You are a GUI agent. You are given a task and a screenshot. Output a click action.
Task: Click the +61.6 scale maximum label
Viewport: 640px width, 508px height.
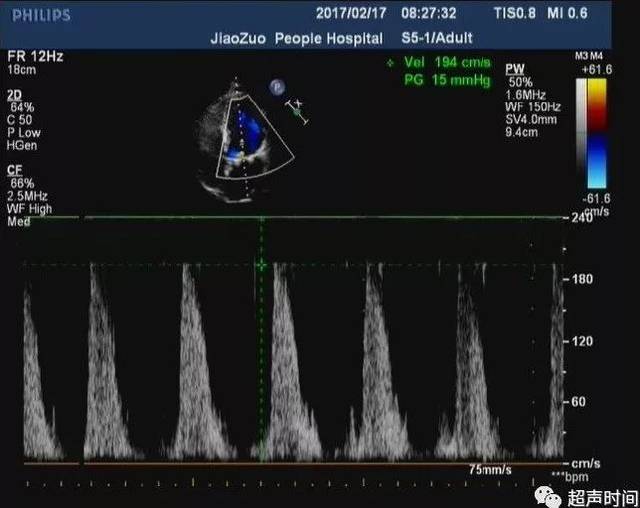pos(597,70)
